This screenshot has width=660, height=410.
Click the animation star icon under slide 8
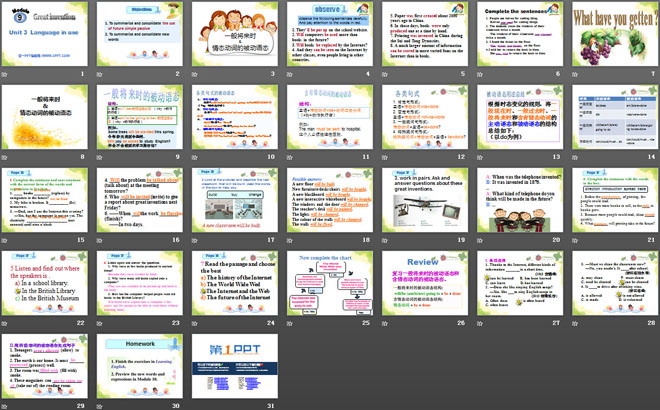coord(5,157)
